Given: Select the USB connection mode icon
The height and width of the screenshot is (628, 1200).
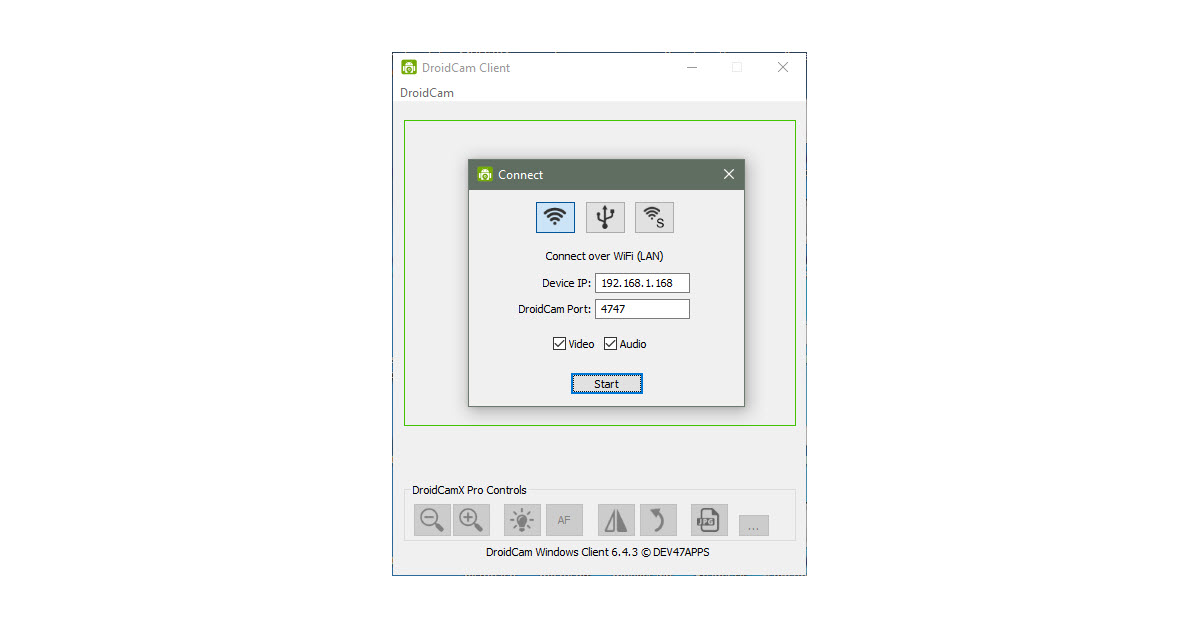Looking at the screenshot, I should [x=605, y=217].
